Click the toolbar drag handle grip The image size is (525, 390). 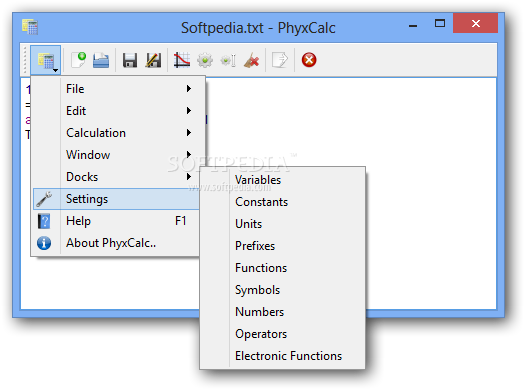[x=25, y=60]
